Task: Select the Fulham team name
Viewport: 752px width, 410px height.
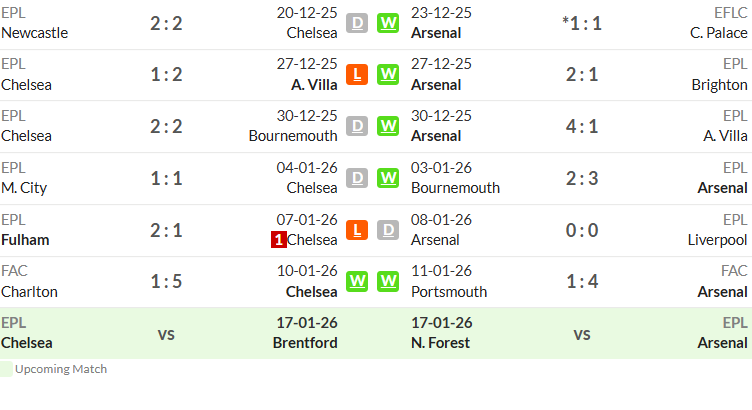Action: 25,240
